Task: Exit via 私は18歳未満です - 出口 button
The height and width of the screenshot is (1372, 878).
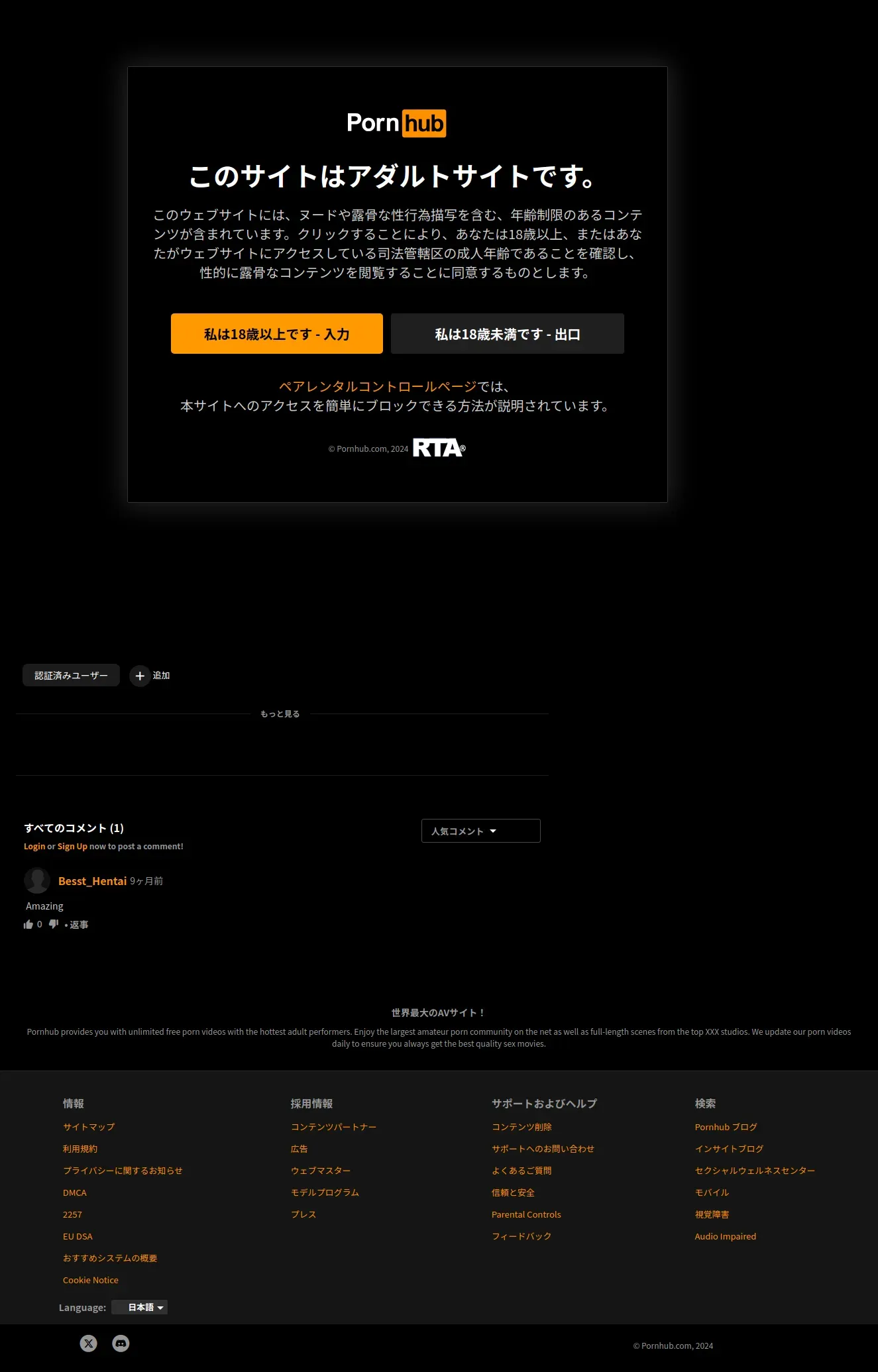Action: click(508, 334)
